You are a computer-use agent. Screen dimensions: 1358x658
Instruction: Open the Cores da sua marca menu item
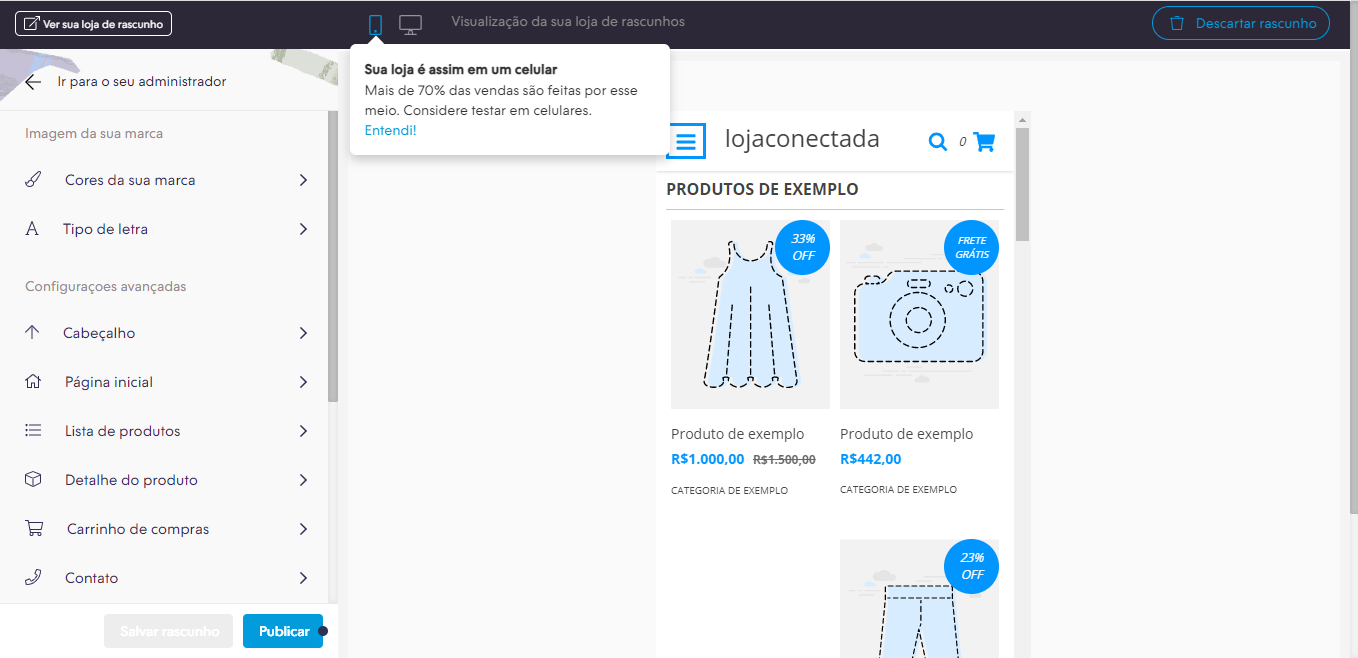coord(164,180)
